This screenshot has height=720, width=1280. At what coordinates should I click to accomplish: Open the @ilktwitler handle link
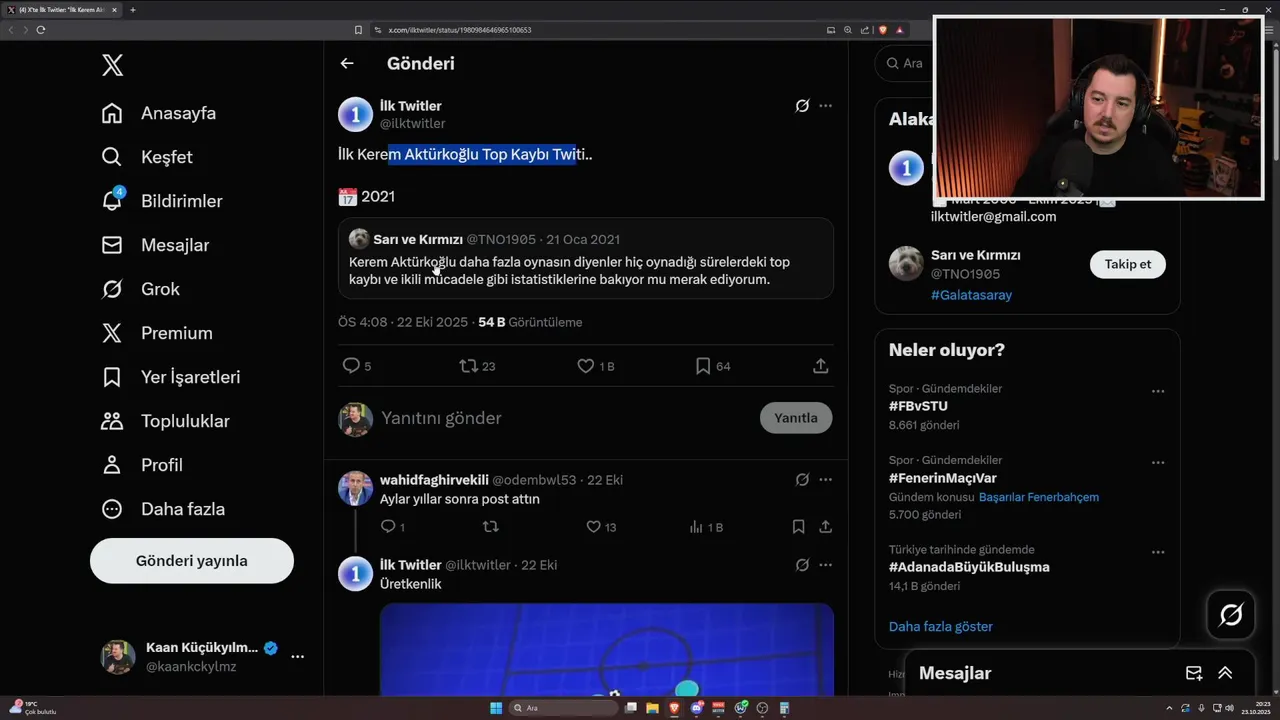[x=412, y=124]
